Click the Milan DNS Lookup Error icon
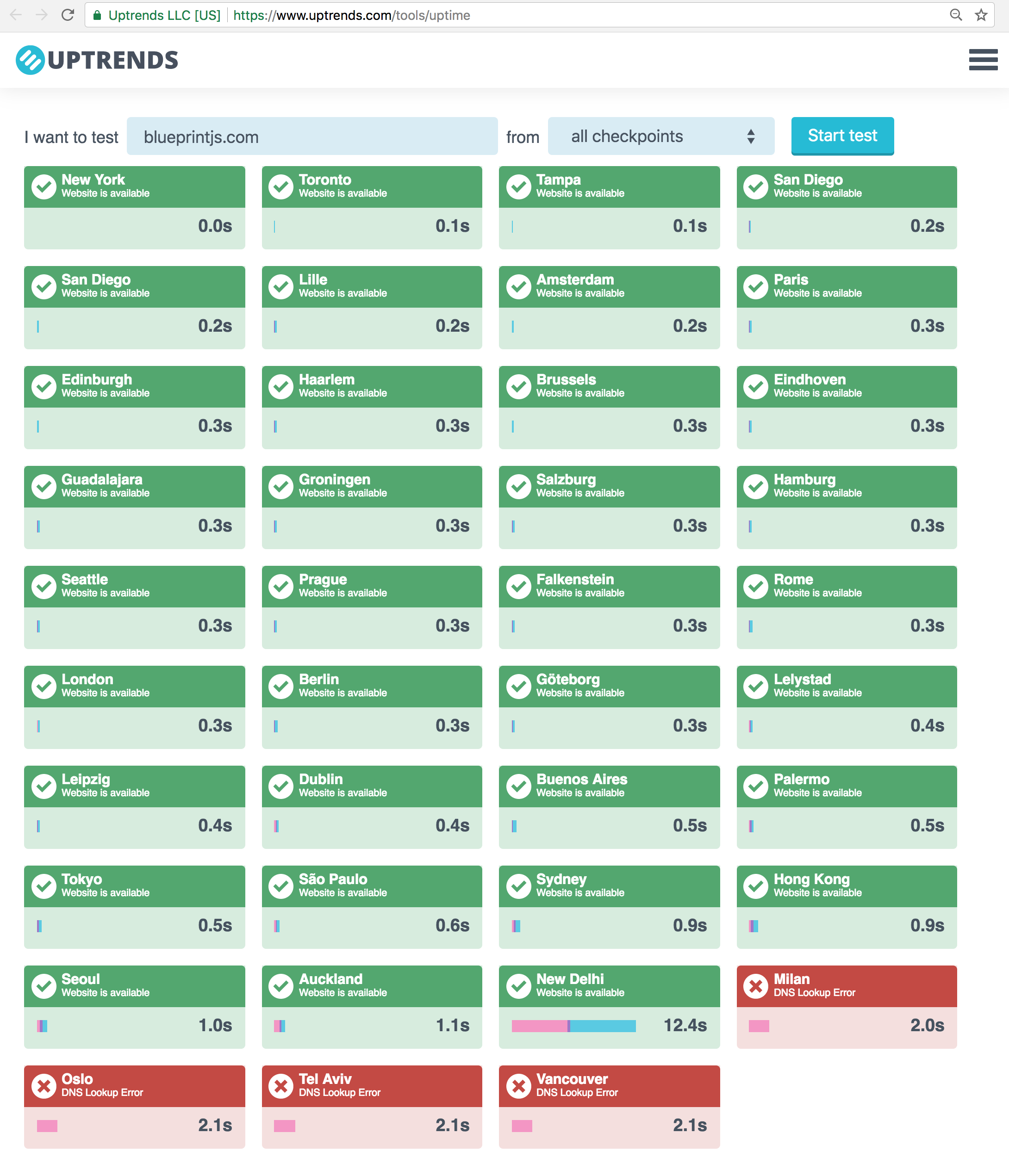This screenshot has height=1176, width=1009. 756,986
